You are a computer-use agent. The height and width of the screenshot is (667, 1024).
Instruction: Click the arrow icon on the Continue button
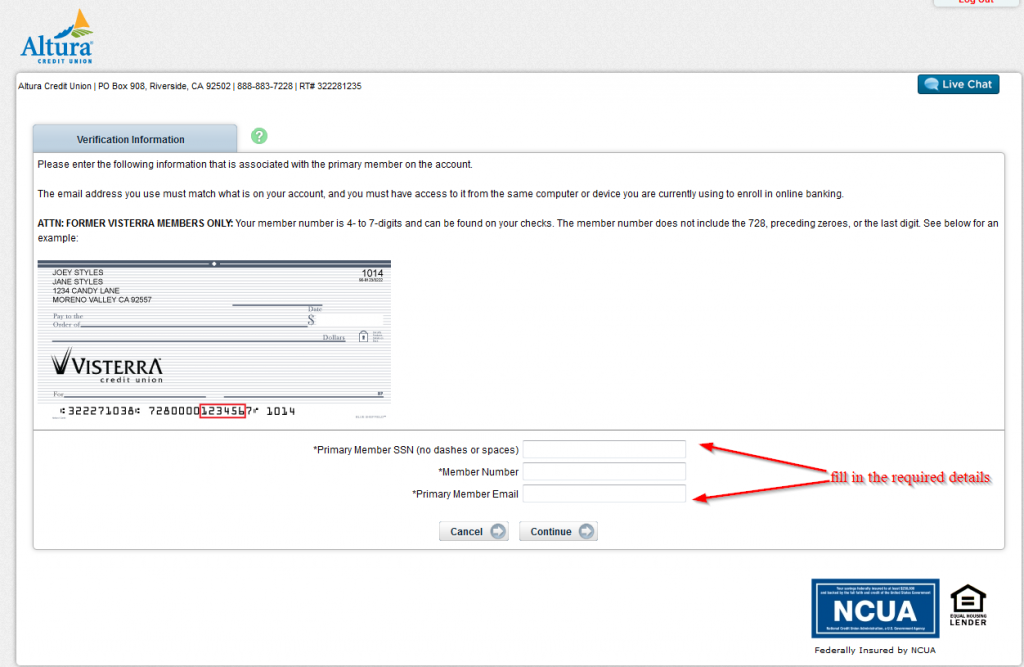586,532
